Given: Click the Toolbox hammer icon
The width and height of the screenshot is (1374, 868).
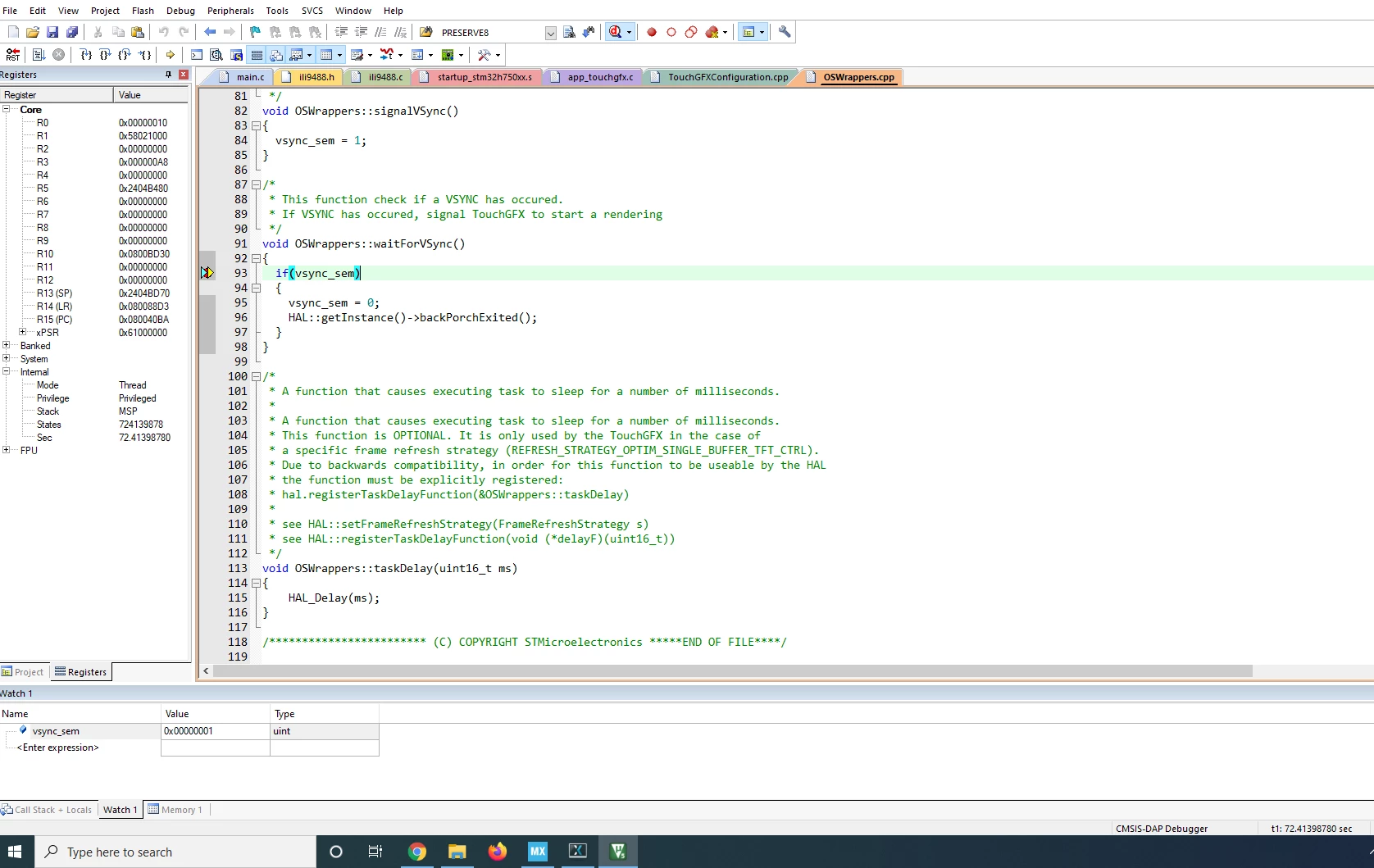Looking at the screenshot, I should (x=485, y=55).
